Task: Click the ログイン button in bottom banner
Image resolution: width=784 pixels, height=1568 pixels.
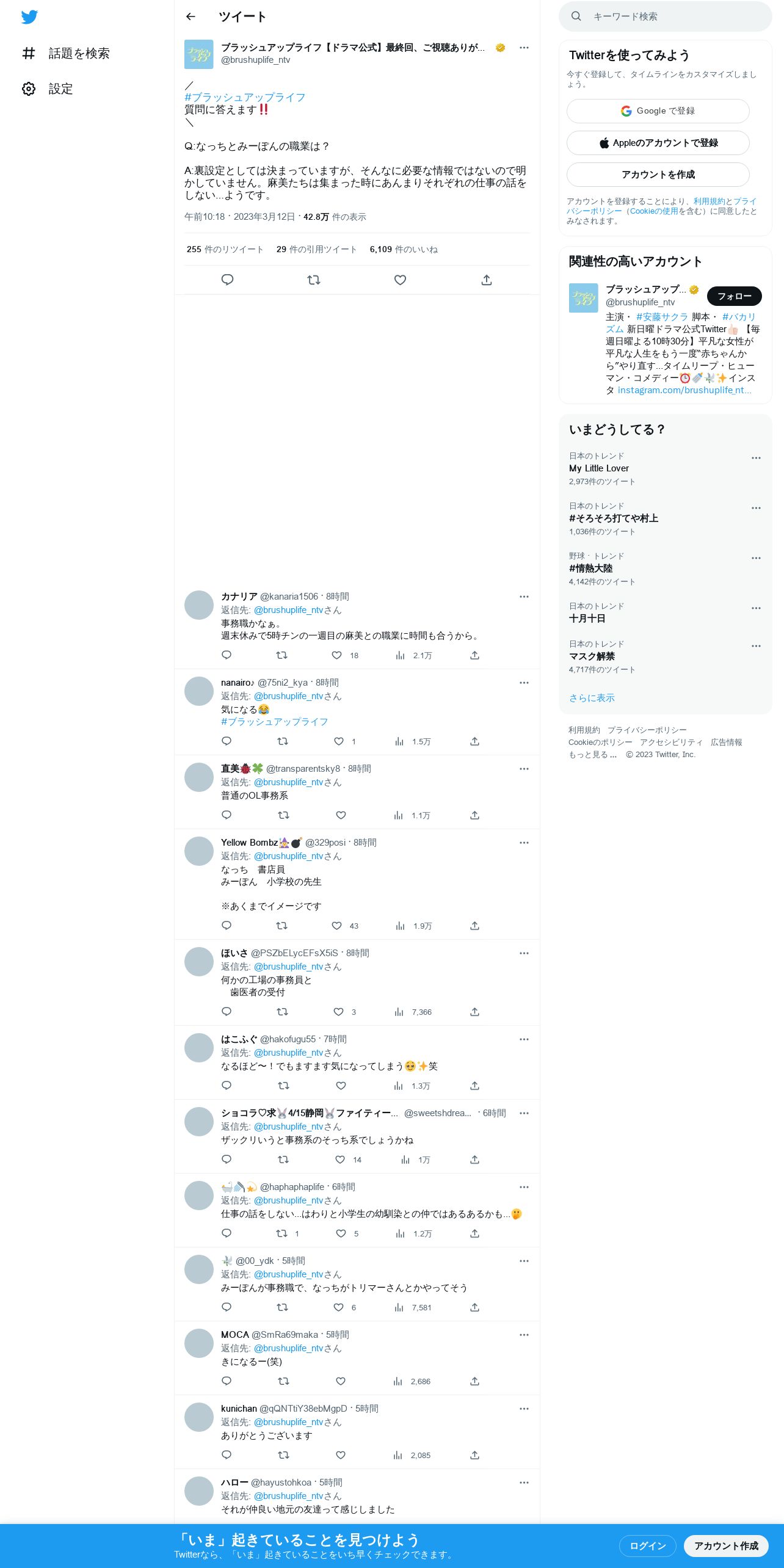Action: 647,1546
